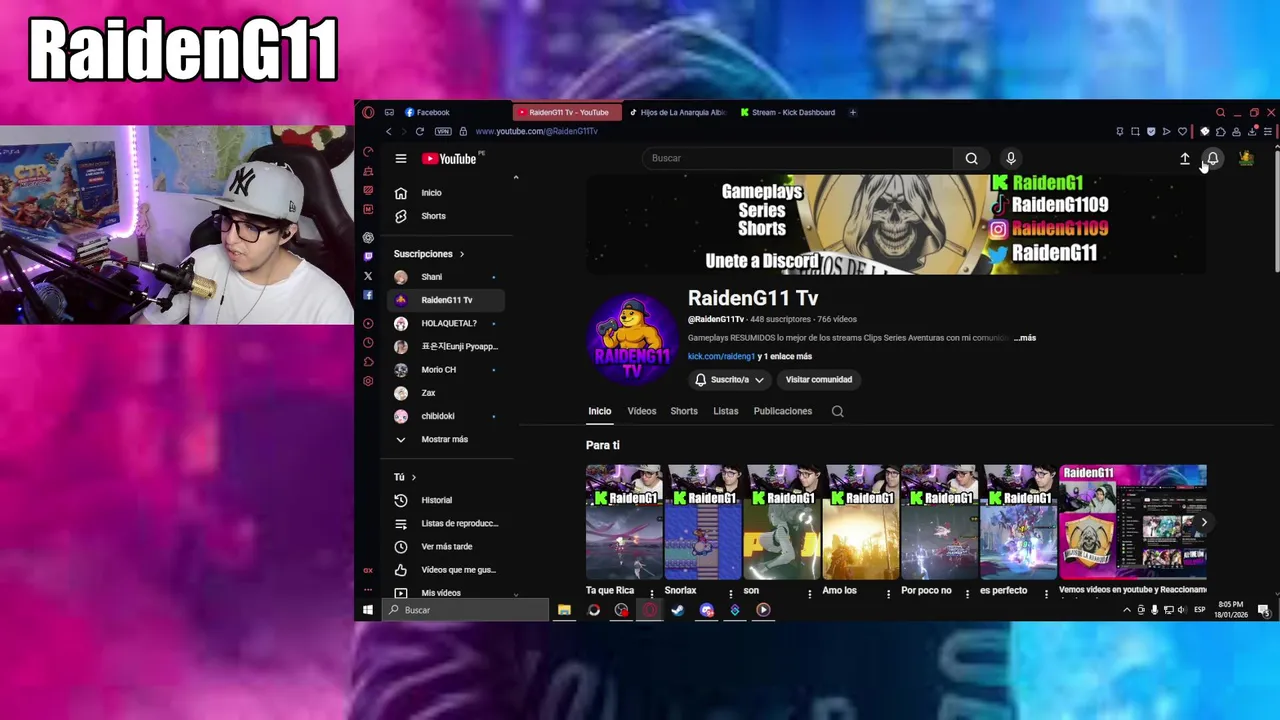
Task: Click the YouTube Buscar search field
Action: pos(798,158)
